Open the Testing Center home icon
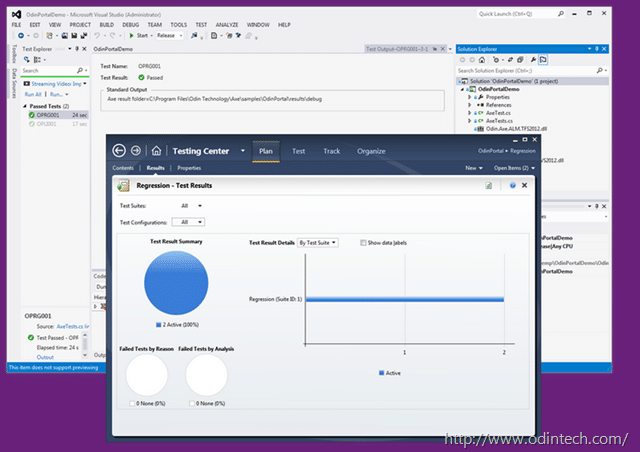 pos(156,151)
